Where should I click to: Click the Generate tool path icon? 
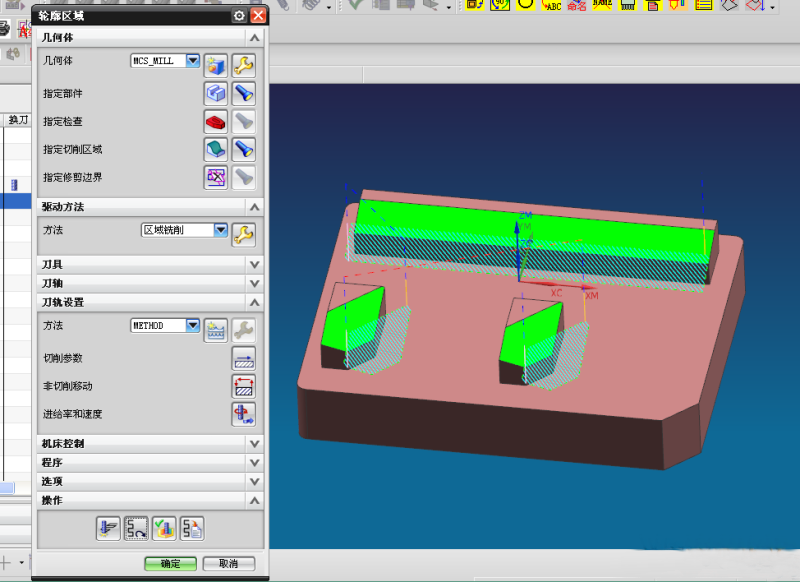[108, 528]
